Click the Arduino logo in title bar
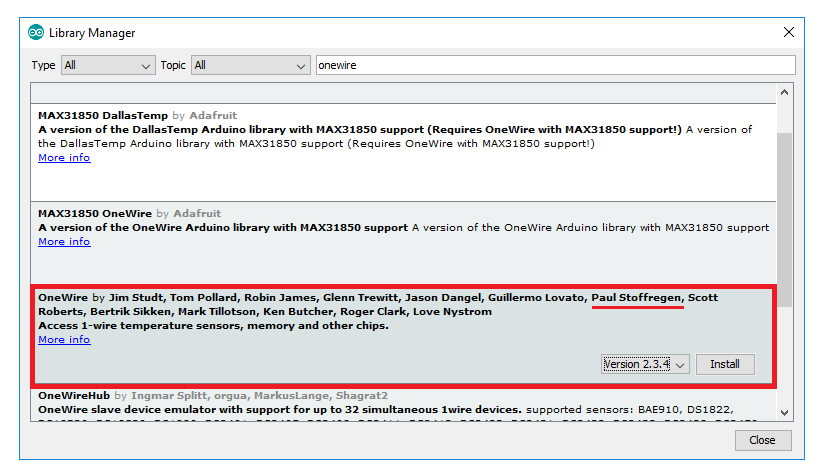 (36, 33)
